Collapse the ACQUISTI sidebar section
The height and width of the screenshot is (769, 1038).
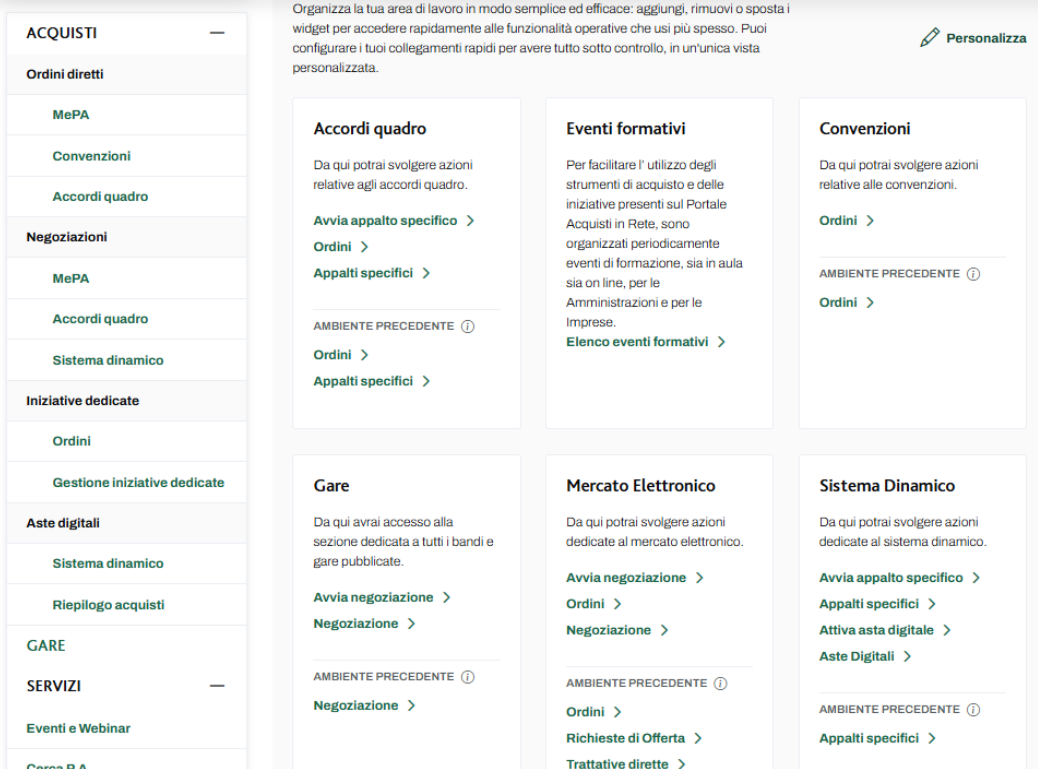pos(217,33)
